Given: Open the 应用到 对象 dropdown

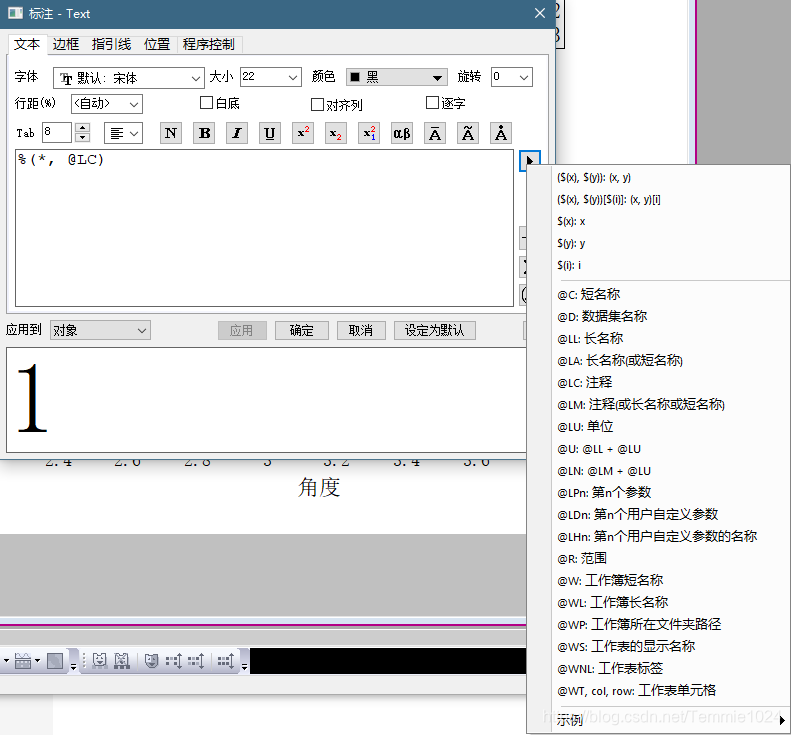Looking at the screenshot, I should point(100,330).
